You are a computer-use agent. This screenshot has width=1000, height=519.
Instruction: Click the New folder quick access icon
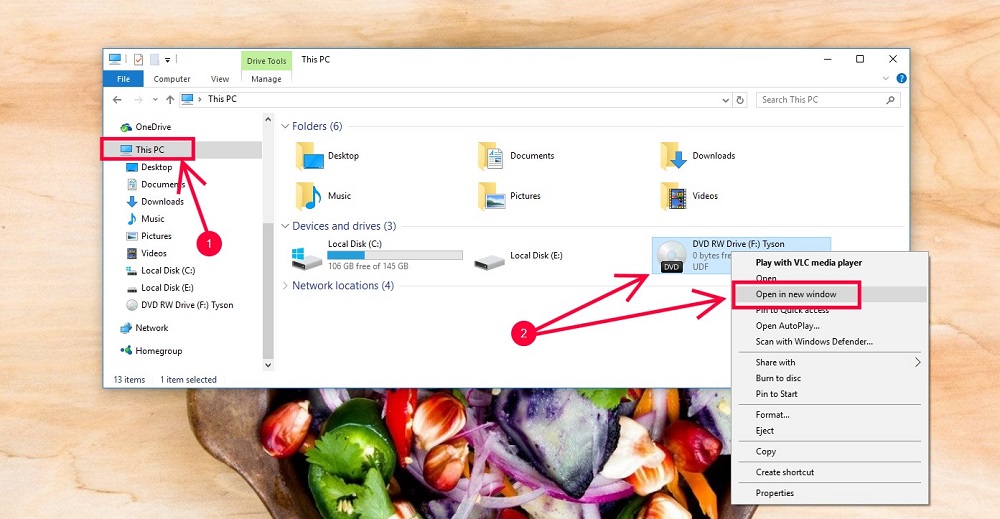pyautogui.click(x=154, y=59)
